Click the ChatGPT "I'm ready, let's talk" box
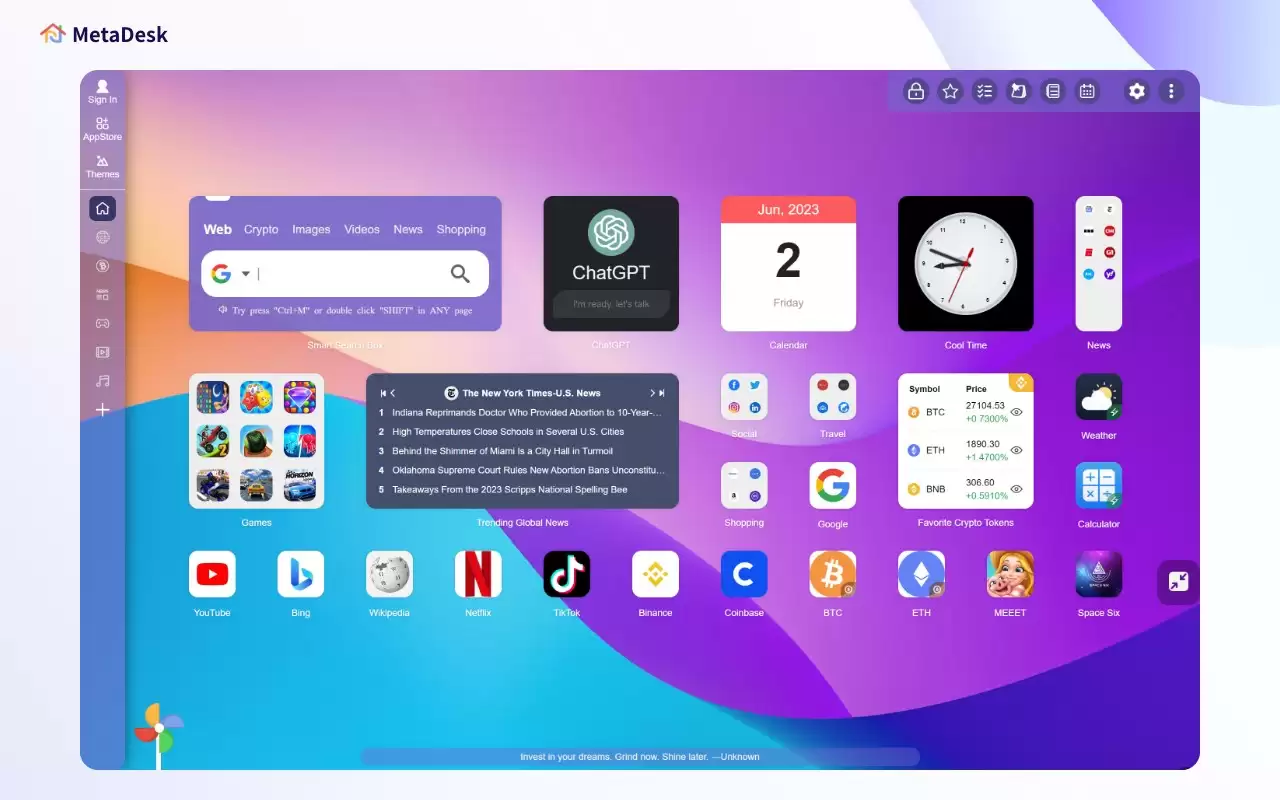 point(611,304)
